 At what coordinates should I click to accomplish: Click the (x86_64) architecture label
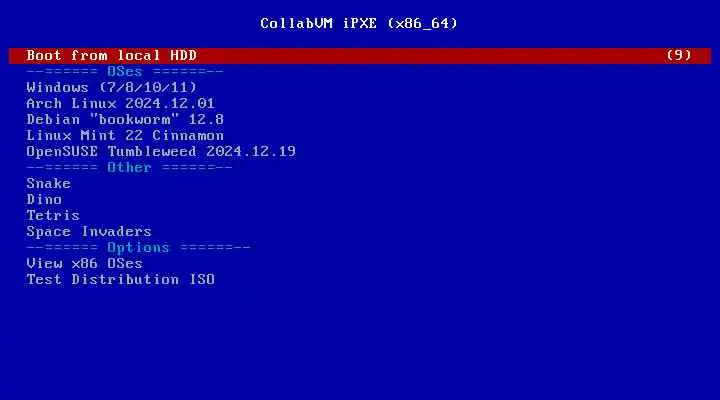coord(422,23)
